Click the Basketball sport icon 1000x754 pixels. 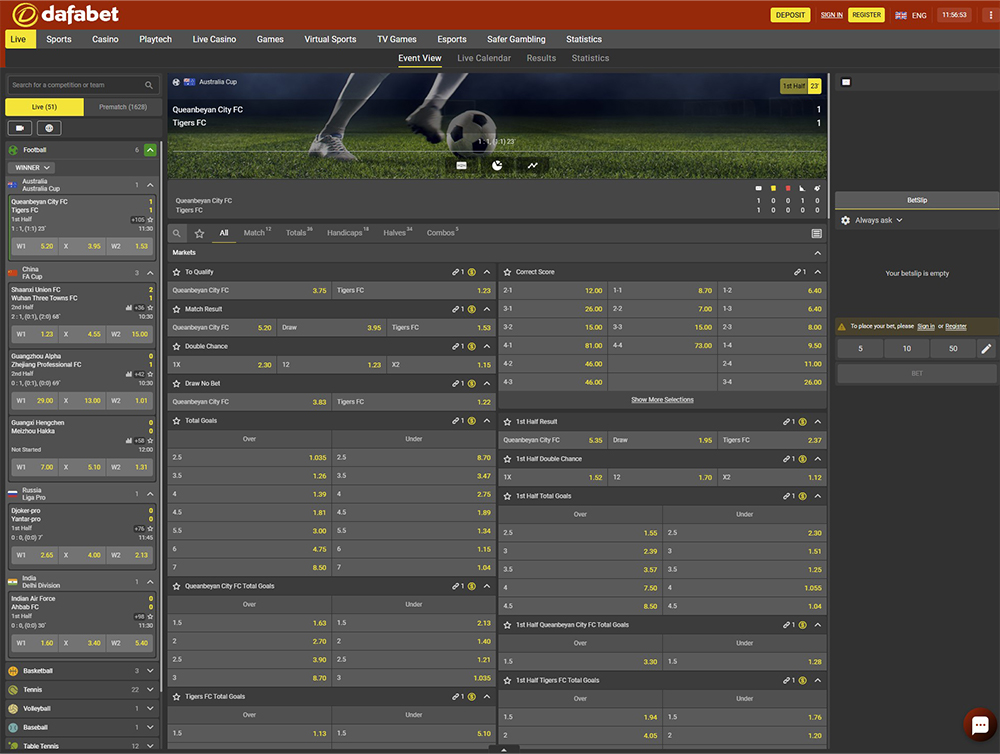click(x=13, y=671)
